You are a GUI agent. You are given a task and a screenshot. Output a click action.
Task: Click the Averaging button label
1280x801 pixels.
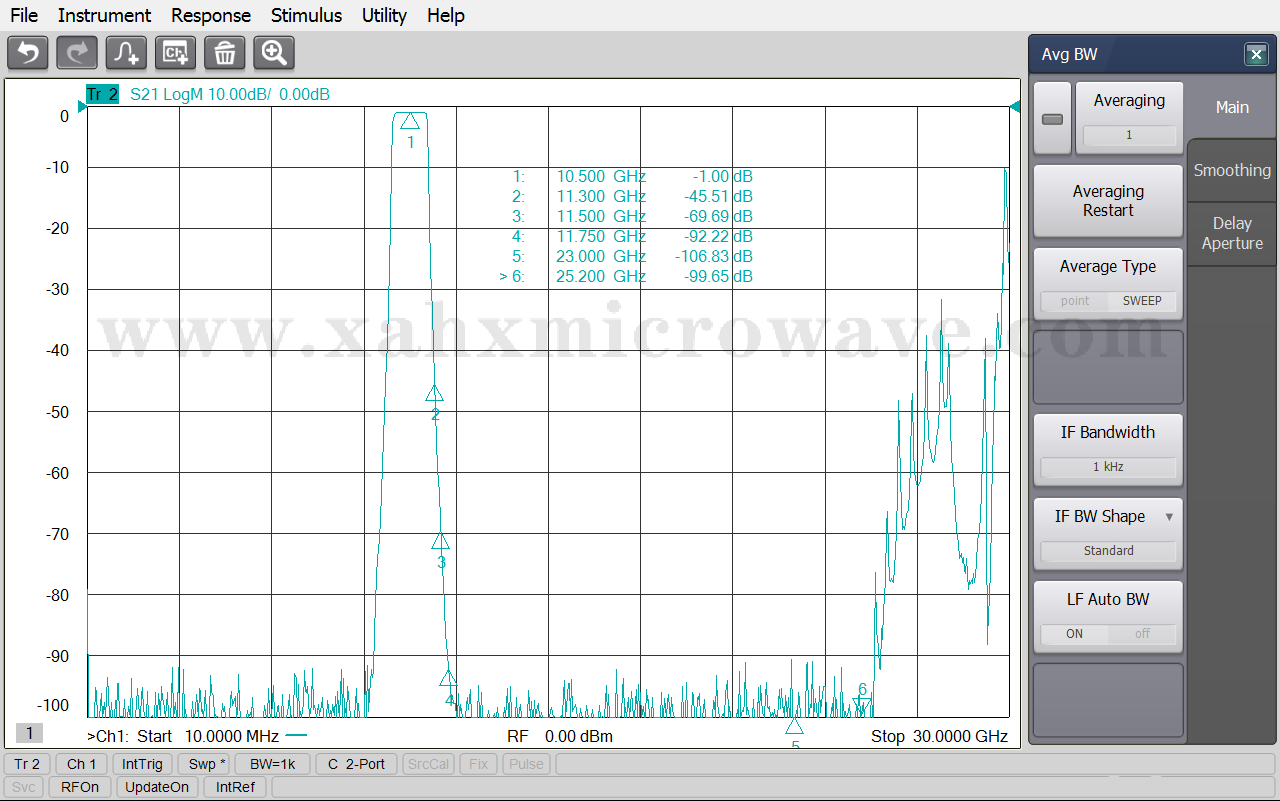[1129, 101]
